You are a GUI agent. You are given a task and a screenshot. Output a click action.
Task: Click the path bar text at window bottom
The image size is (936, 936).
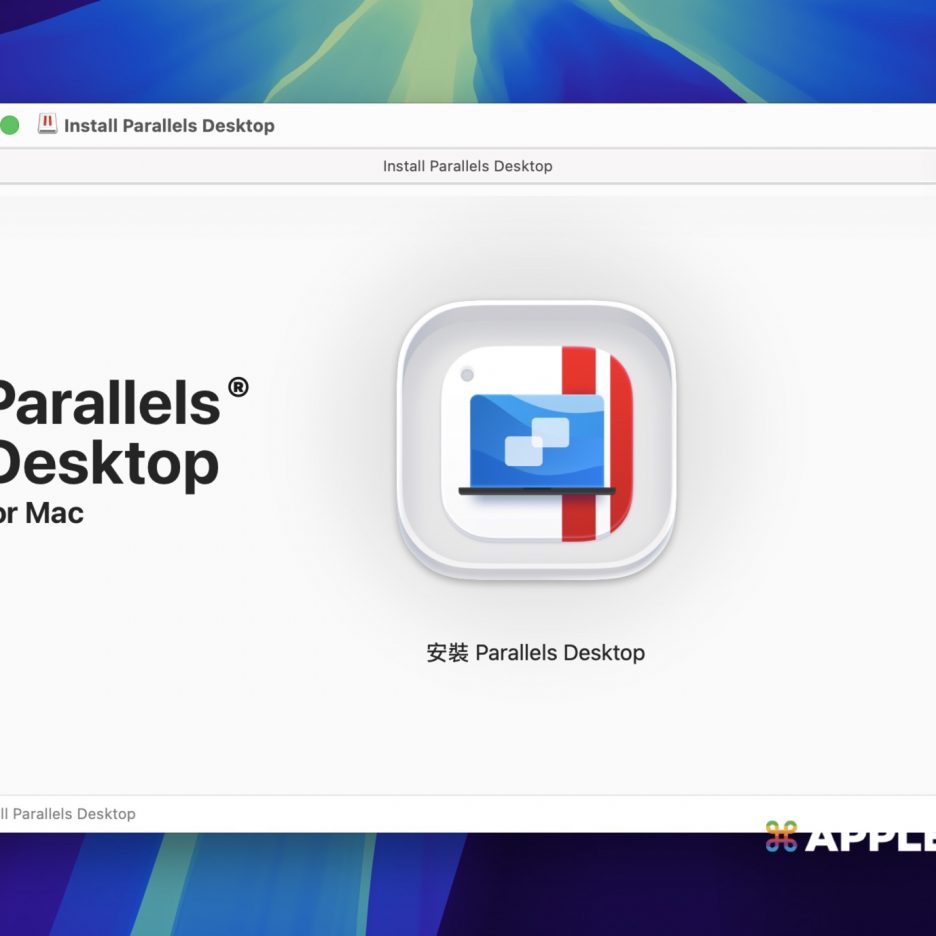point(68,814)
